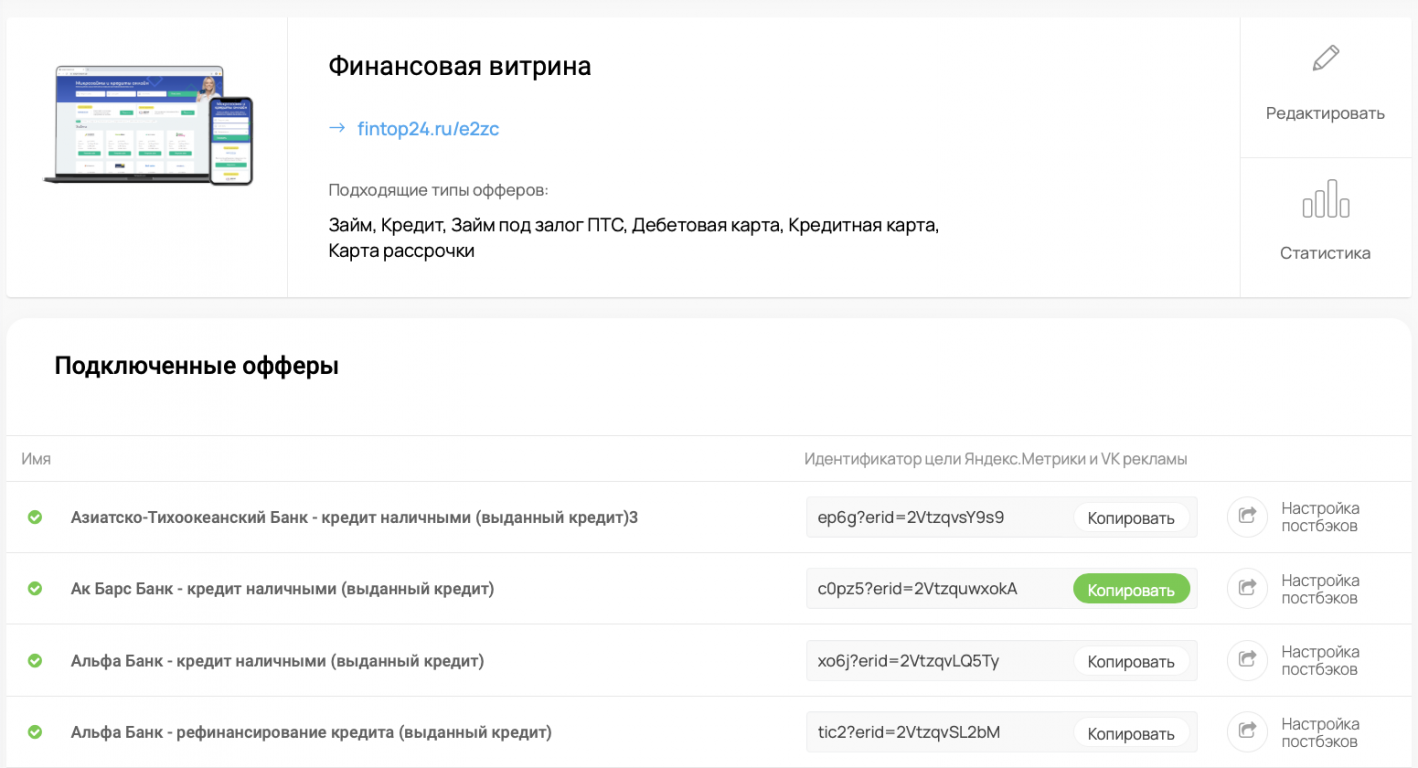Image resolution: width=1418 pixels, height=768 pixels.
Task: Select Азиатско-Тихоокеанский Банк - кредит наличными offer name
Action: tap(354, 517)
